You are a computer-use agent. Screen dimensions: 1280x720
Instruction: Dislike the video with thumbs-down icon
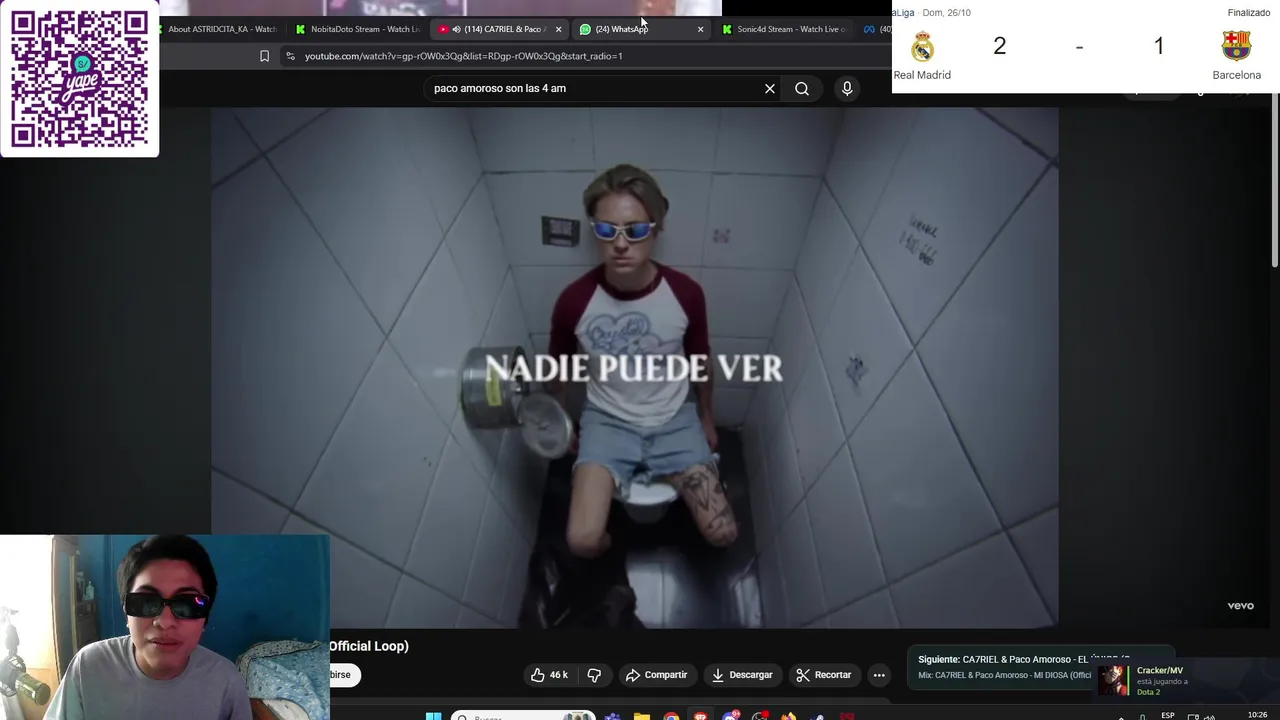point(594,675)
